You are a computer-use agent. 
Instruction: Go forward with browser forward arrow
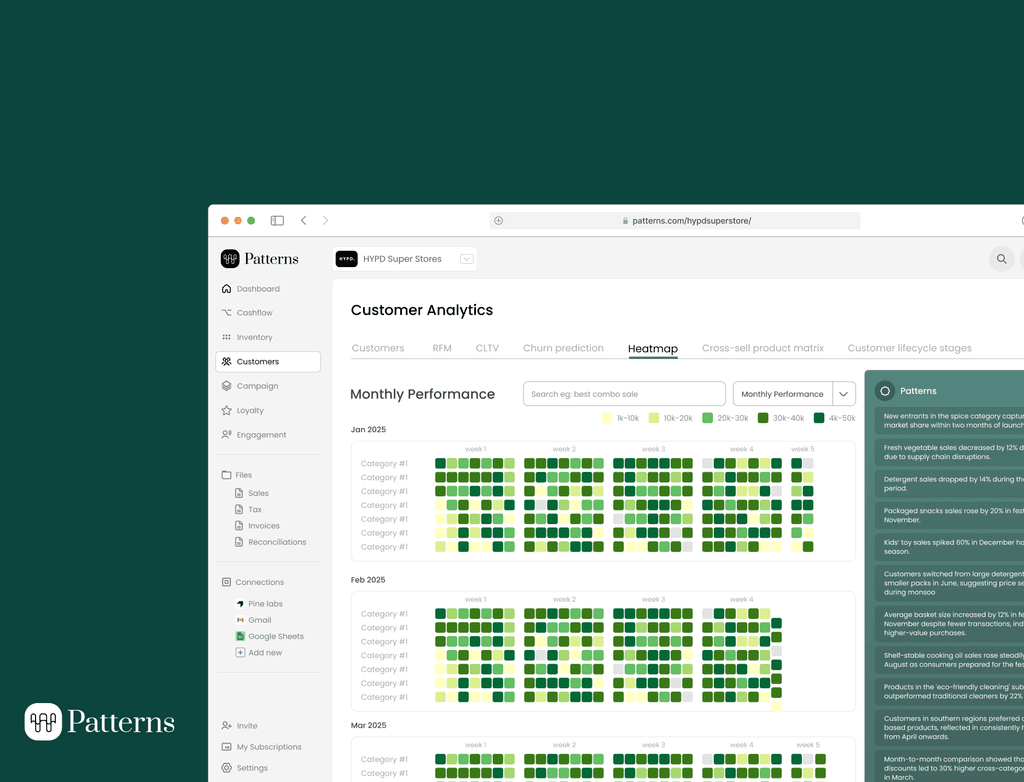tap(325, 221)
